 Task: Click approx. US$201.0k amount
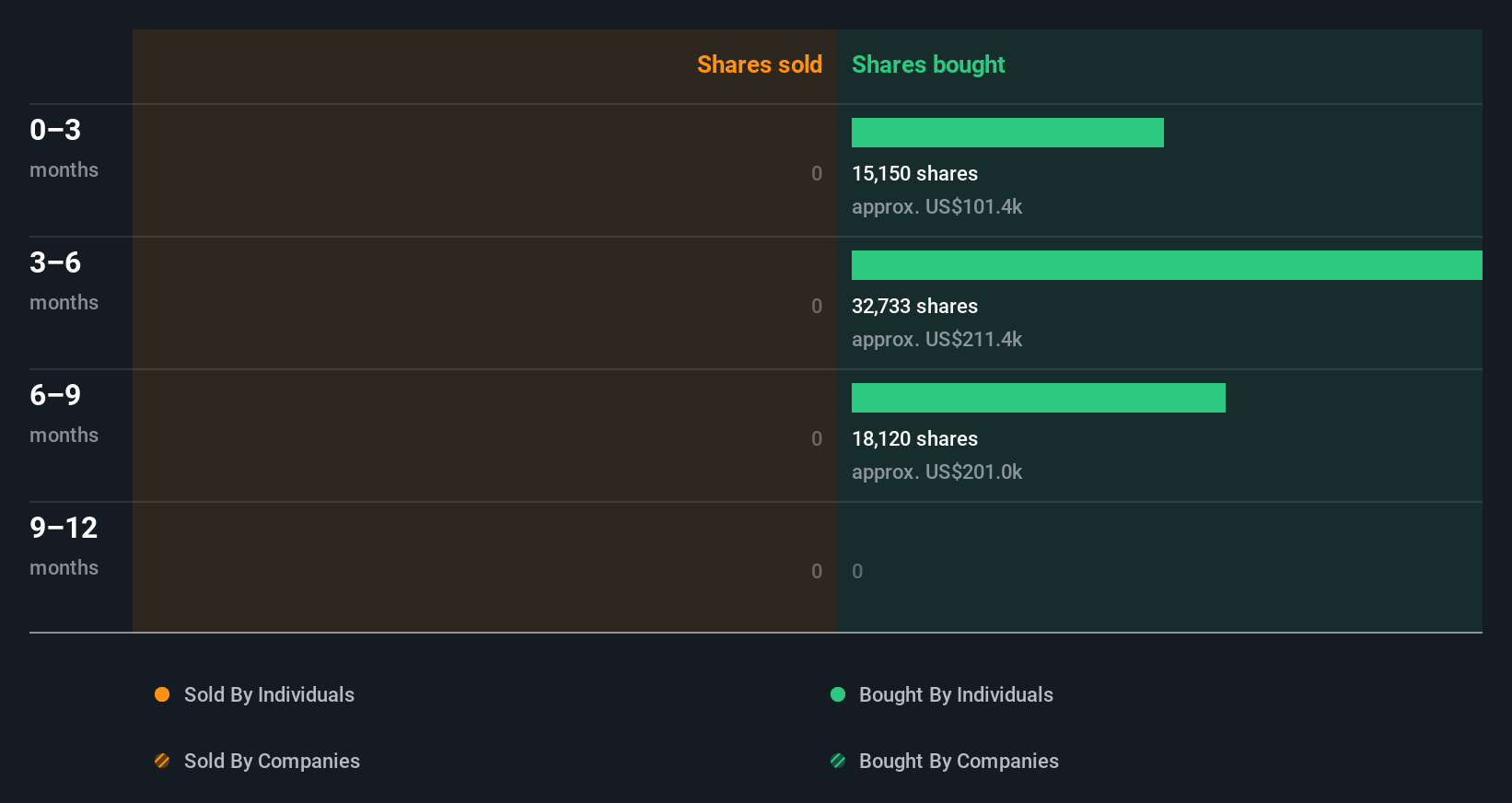[936, 471]
